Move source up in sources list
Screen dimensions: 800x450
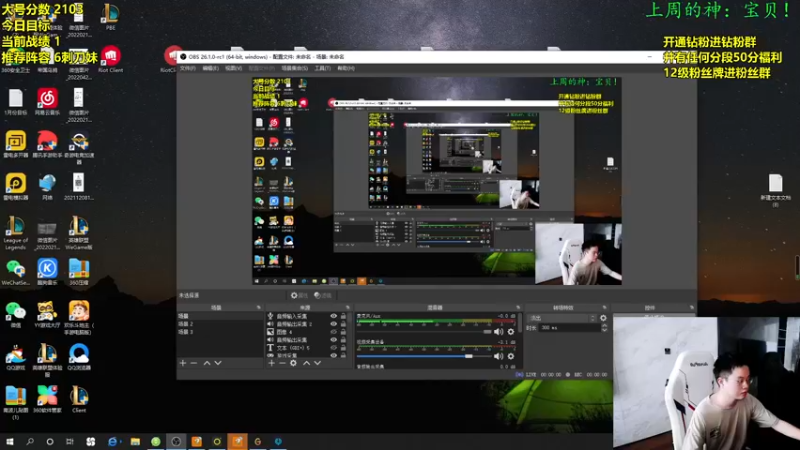(x=306, y=363)
